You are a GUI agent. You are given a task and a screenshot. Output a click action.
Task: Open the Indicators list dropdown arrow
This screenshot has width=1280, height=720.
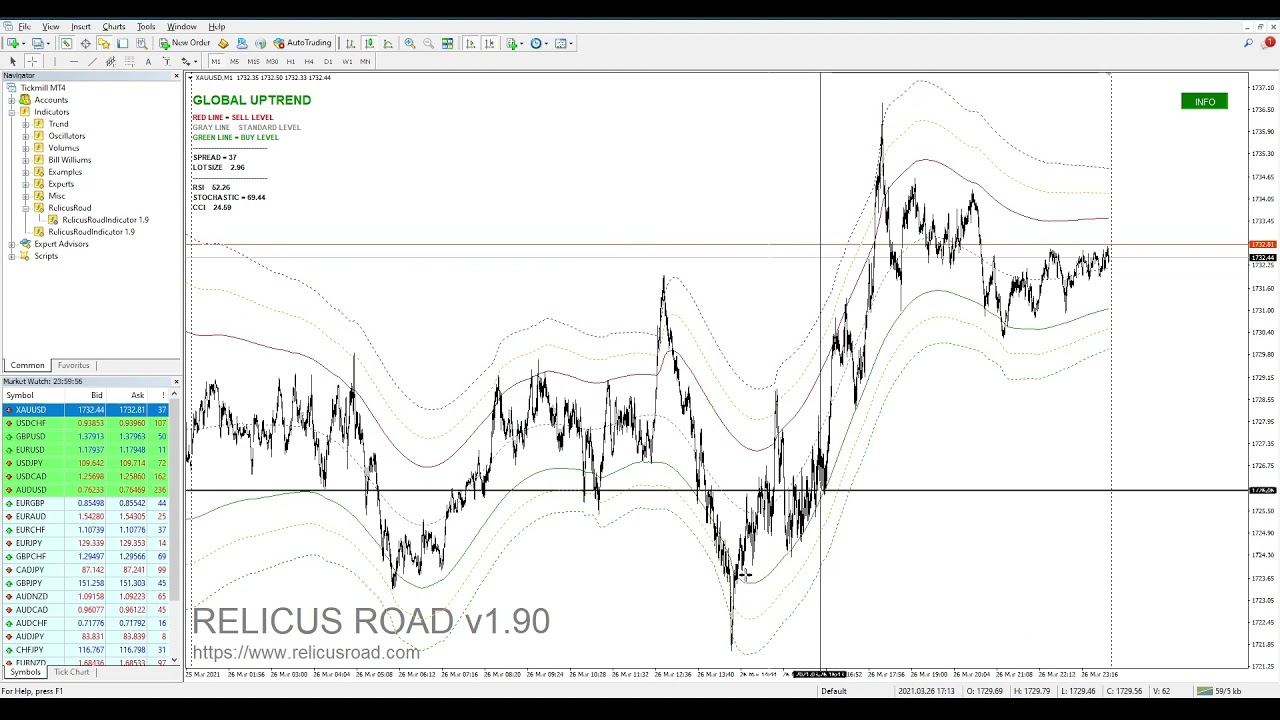pyautogui.click(x=522, y=43)
